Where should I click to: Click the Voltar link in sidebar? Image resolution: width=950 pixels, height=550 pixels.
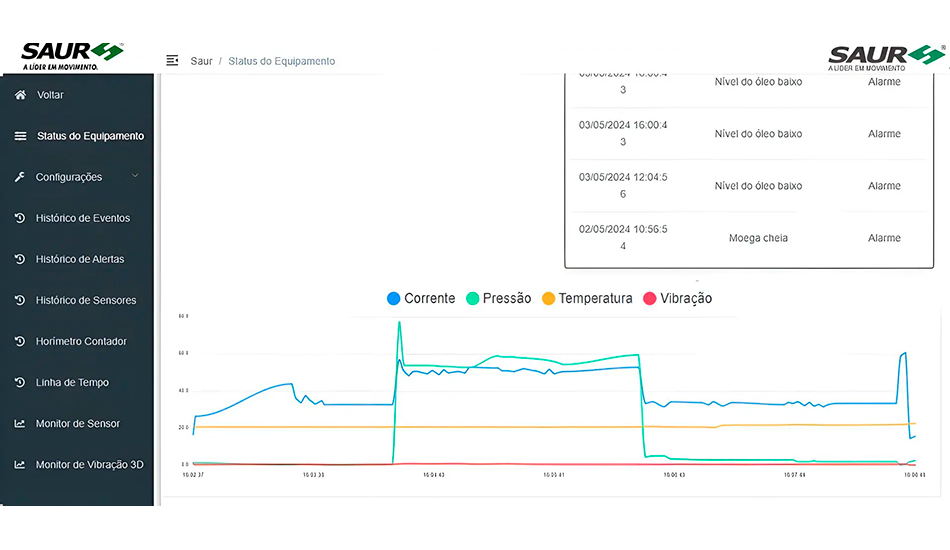[x=50, y=95]
